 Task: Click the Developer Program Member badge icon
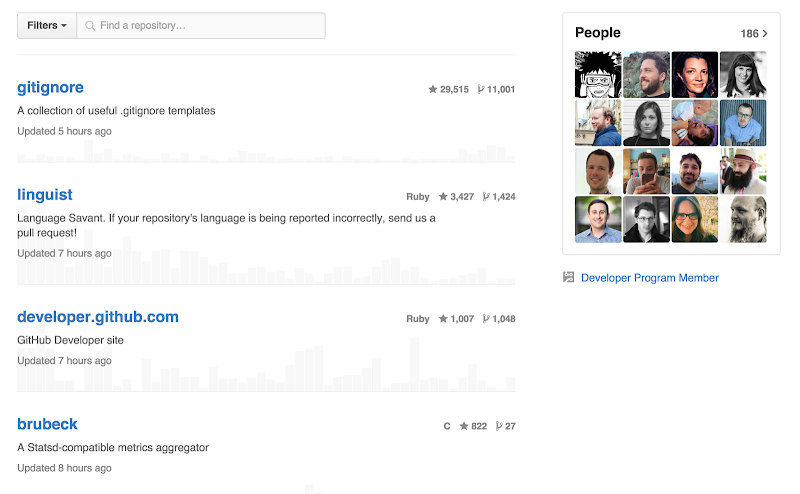pyautogui.click(x=568, y=277)
